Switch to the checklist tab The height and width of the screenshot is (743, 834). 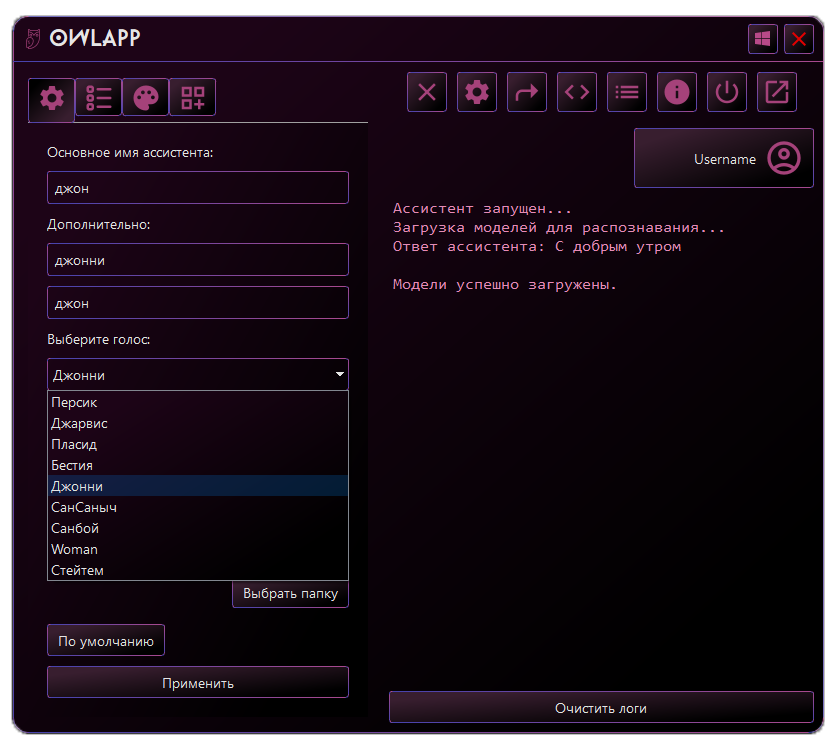tap(99, 97)
